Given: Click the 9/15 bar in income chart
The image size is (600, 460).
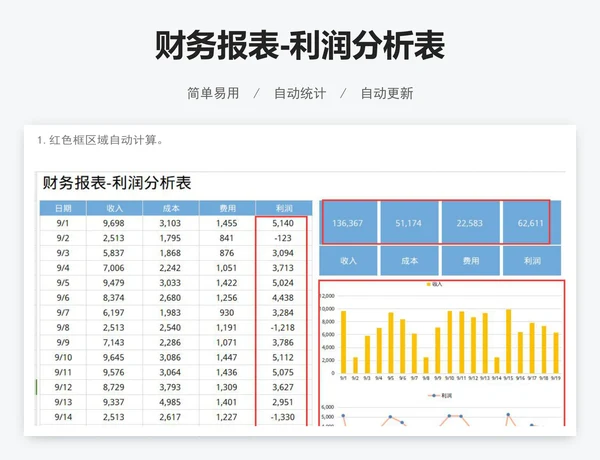Looking at the screenshot, I should click(x=509, y=341).
